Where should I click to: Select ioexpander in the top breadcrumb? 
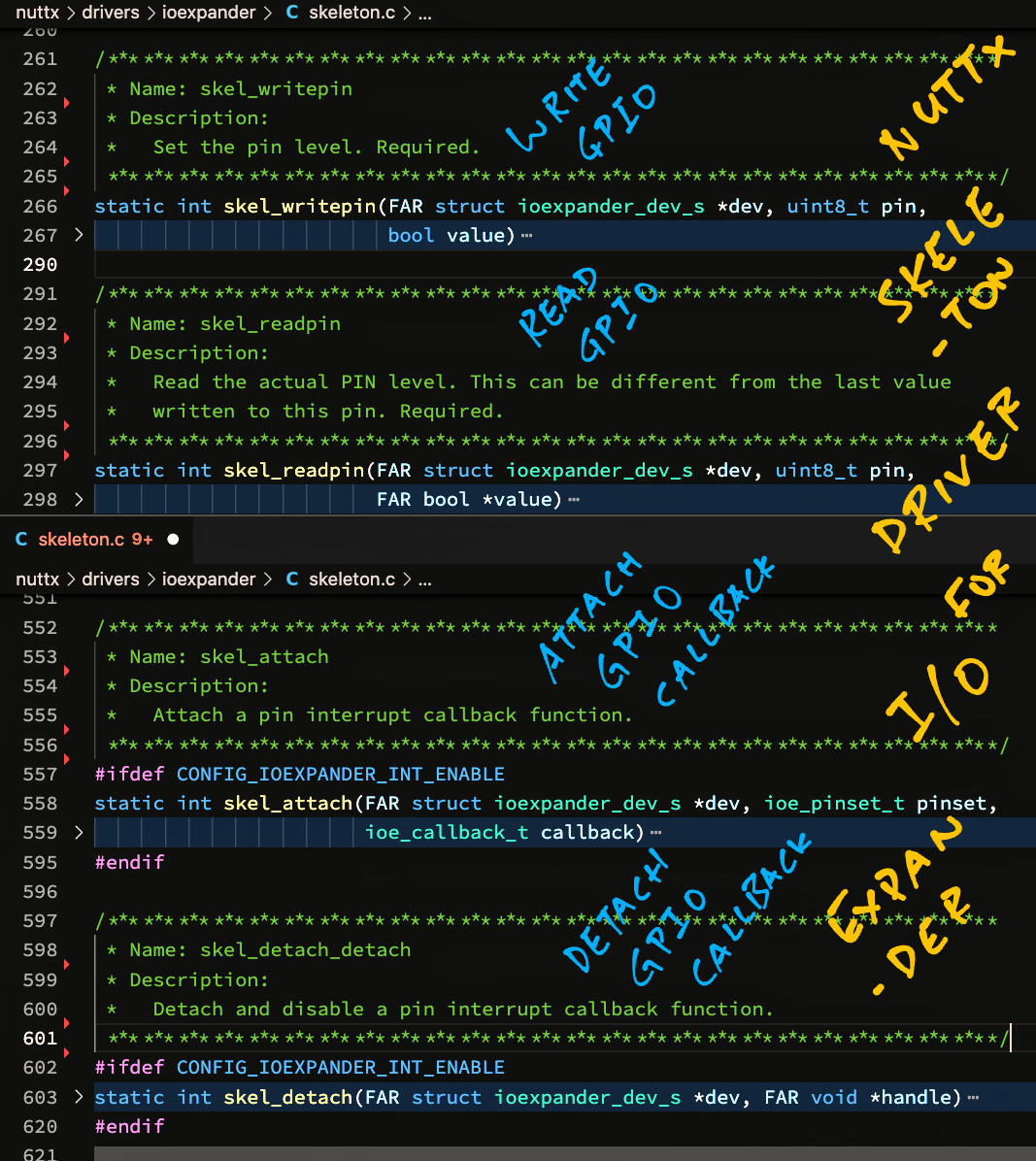(x=209, y=13)
